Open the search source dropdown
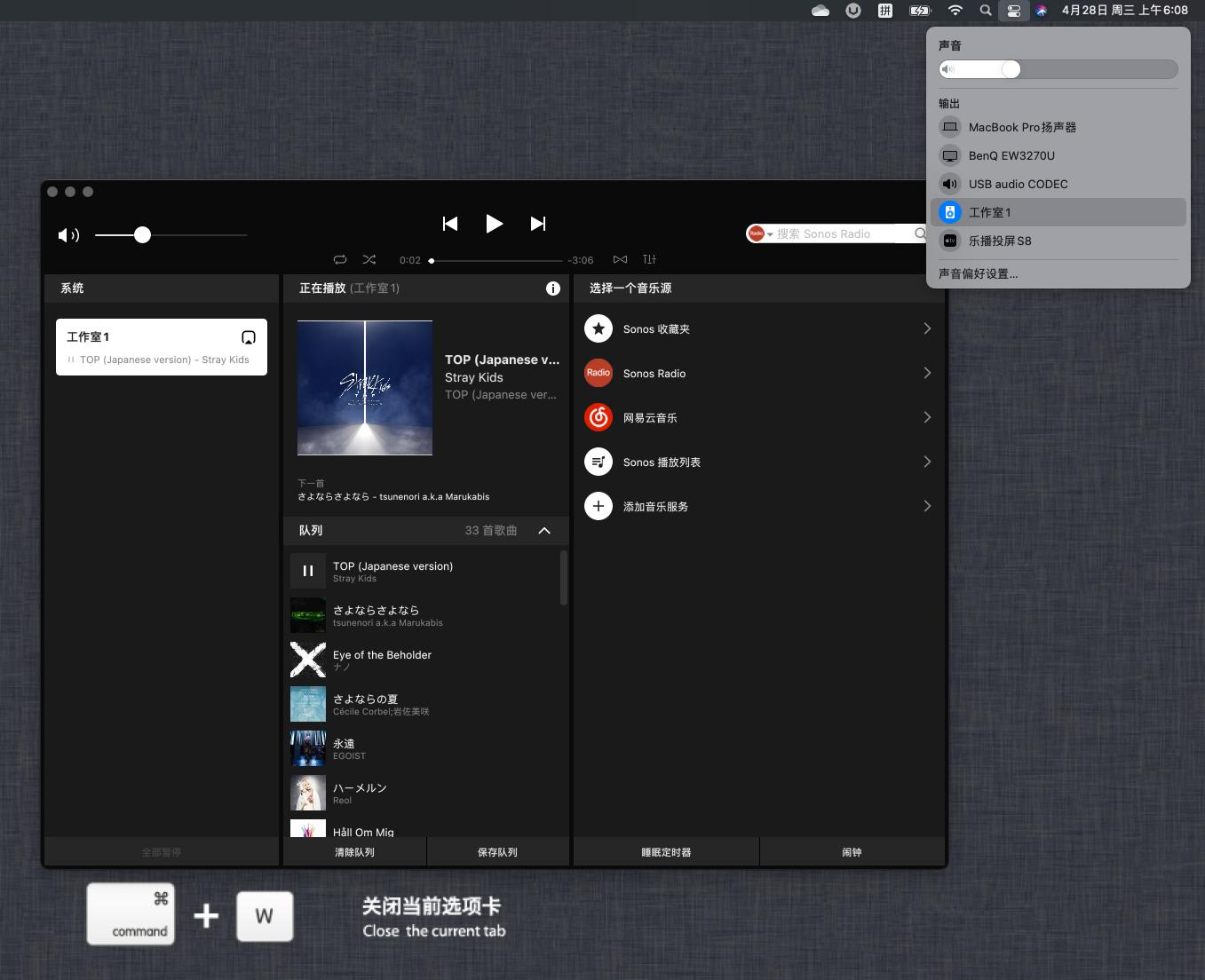This screenshot has width=1205, height=980. click(761, 233)
